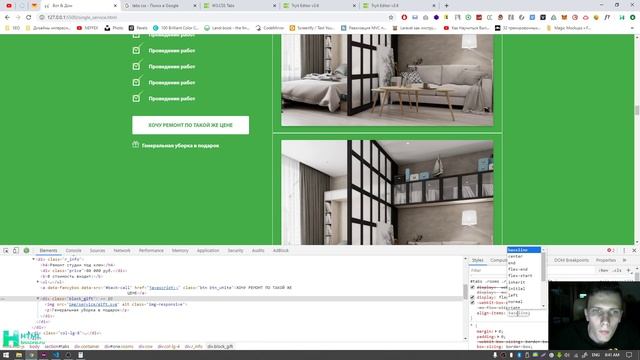Choose inherit from the autocomplete list

tap(517, 282)
